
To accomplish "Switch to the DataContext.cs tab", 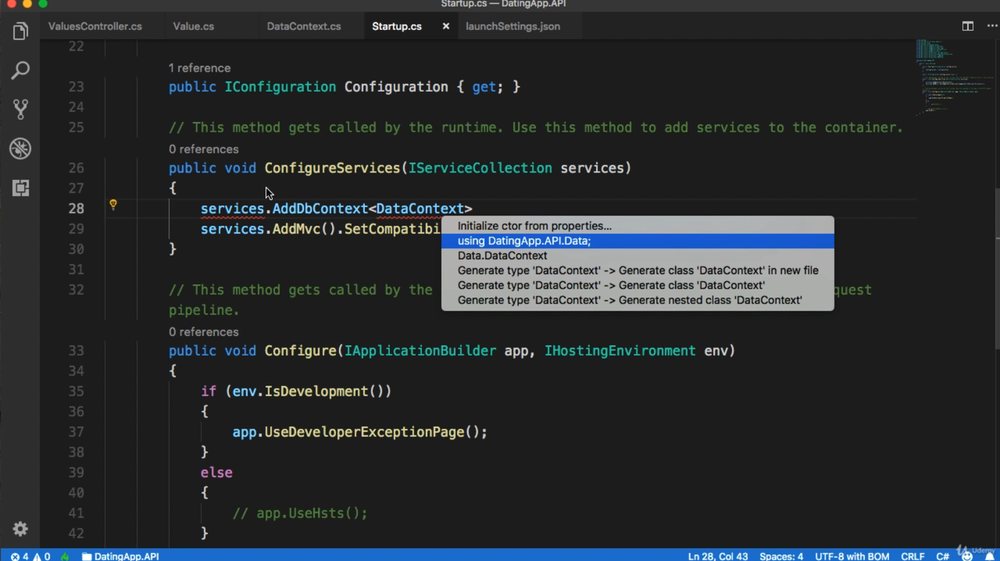I will [303, 26].
